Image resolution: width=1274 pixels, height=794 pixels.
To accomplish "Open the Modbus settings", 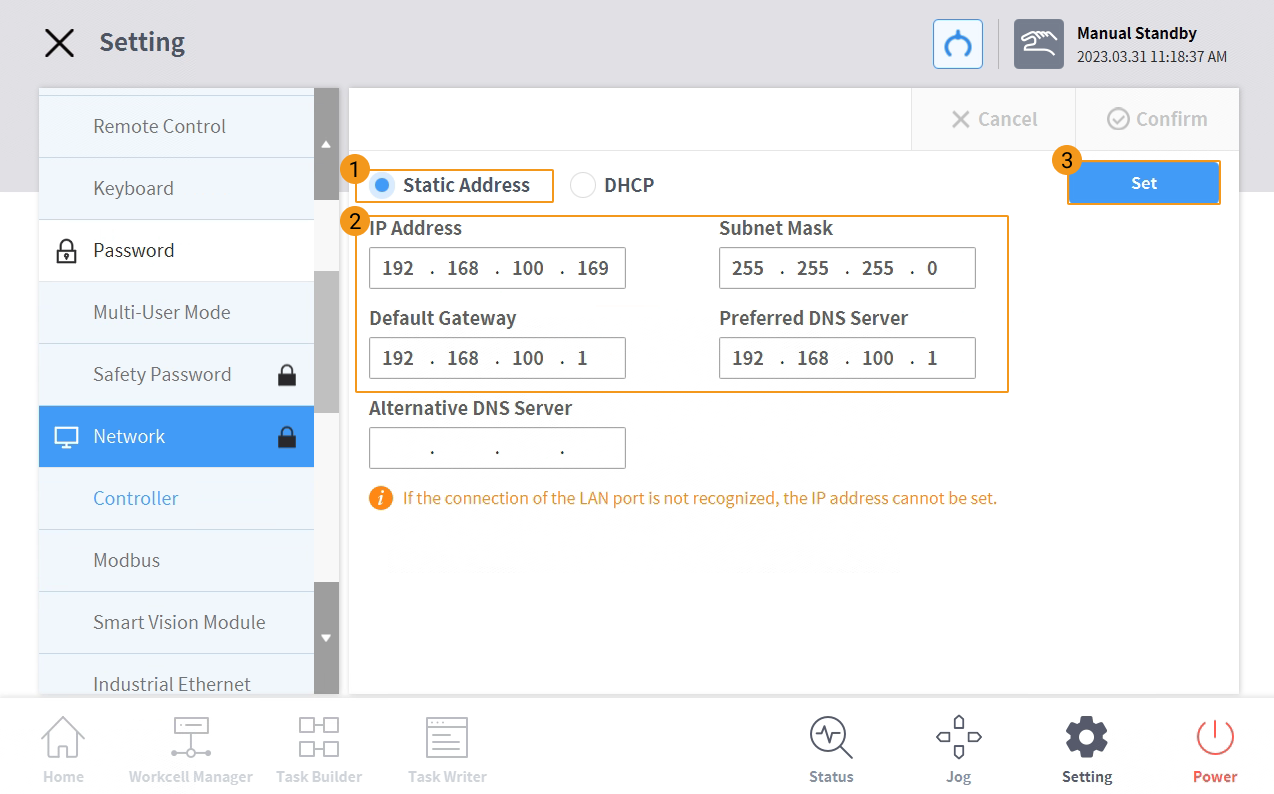I will pyautogui.click(x=126, y=560).
